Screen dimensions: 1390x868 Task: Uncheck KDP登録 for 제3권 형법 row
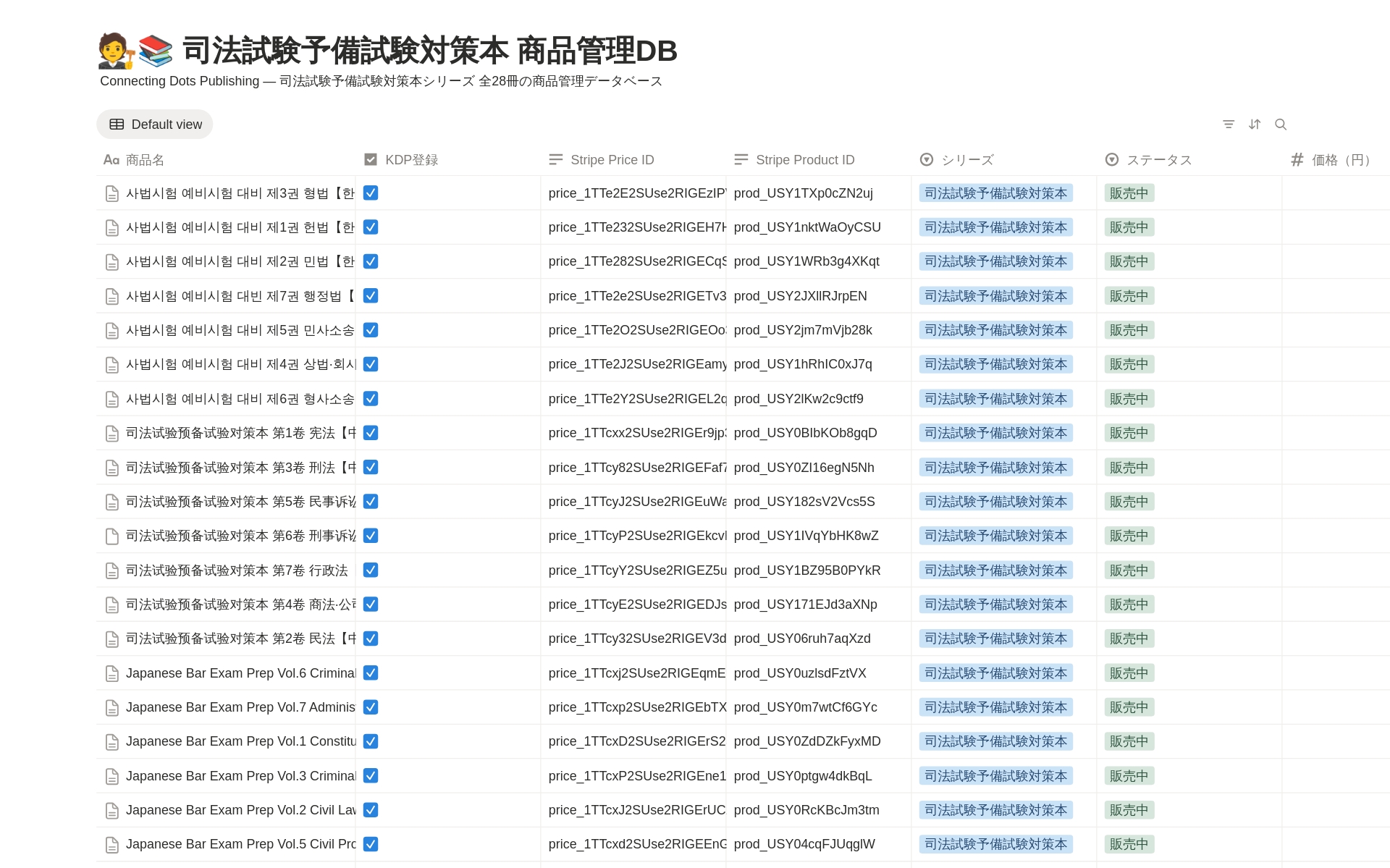tap(371, 193)
